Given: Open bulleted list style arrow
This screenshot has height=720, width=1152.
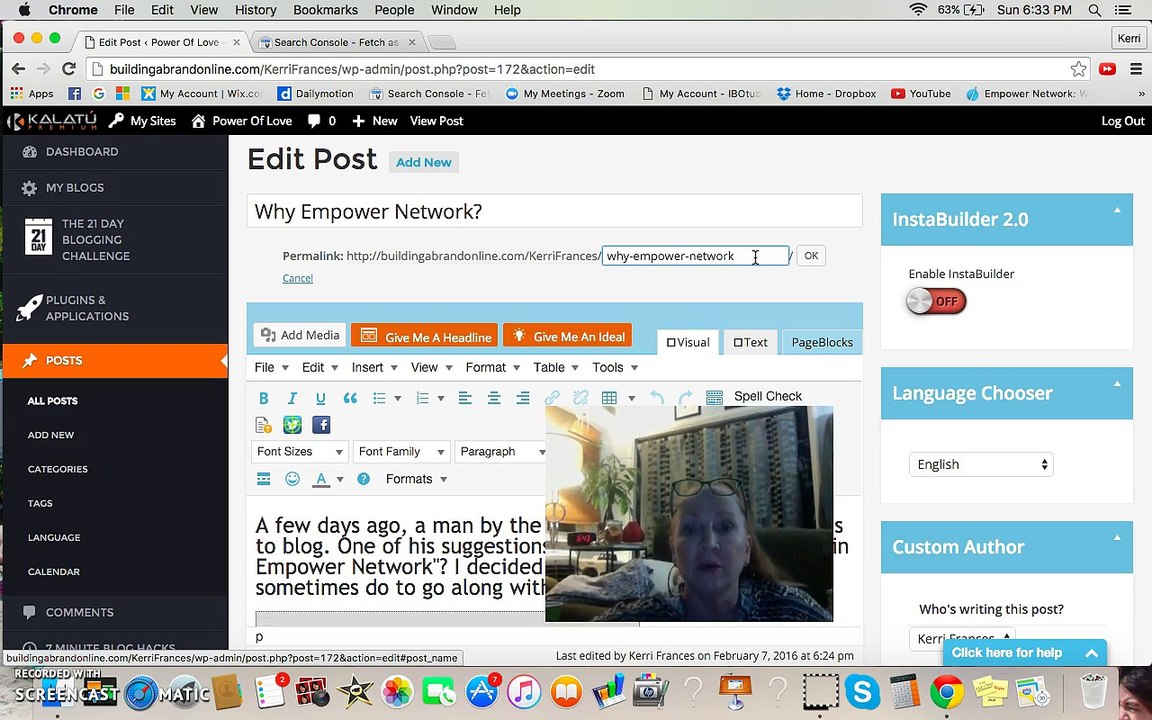Looking at the screenshot, I should 397,398.
